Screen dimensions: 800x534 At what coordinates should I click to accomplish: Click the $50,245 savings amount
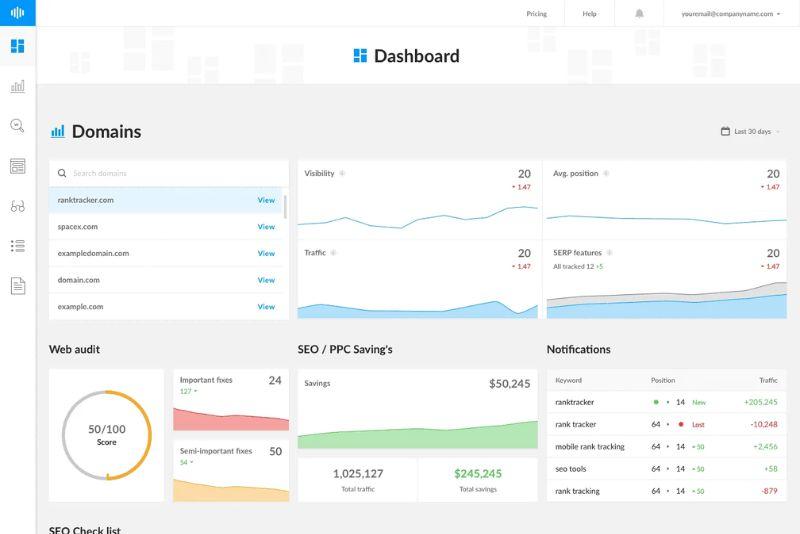coord(509,384)
